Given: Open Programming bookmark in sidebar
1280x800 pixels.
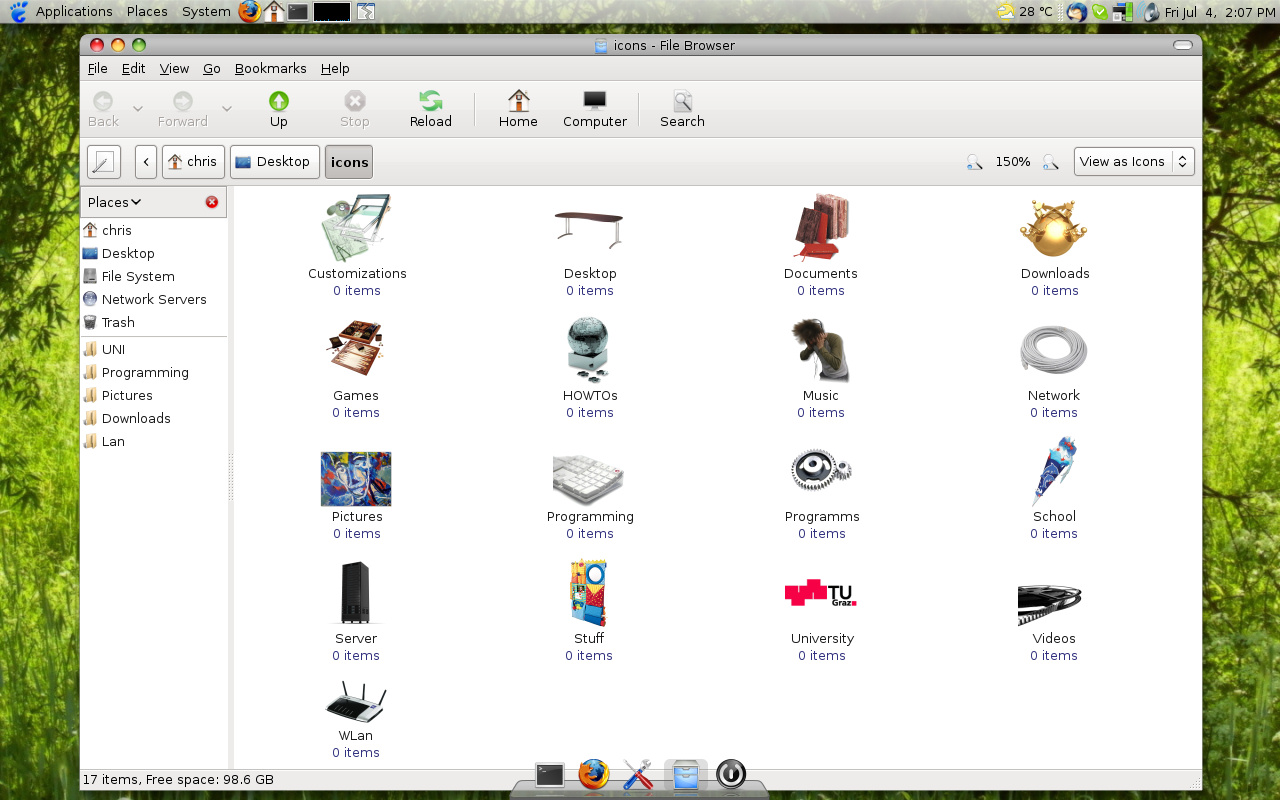Looking at the screenshot, I should coord(154,372).
